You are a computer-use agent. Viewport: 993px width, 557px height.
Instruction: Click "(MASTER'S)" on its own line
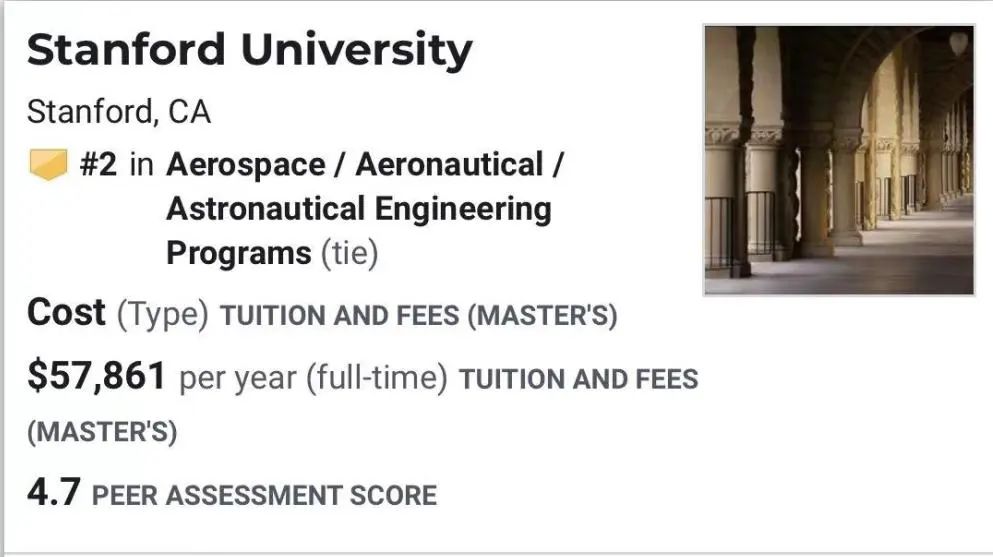[101, 433]
